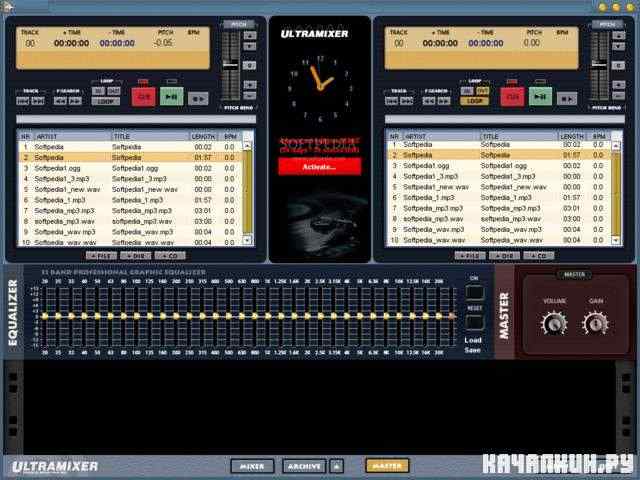This screenshot has height=480, width=640.
Task: Toggle the PITCH button on left deck
Action: click(x=239, y=24)
